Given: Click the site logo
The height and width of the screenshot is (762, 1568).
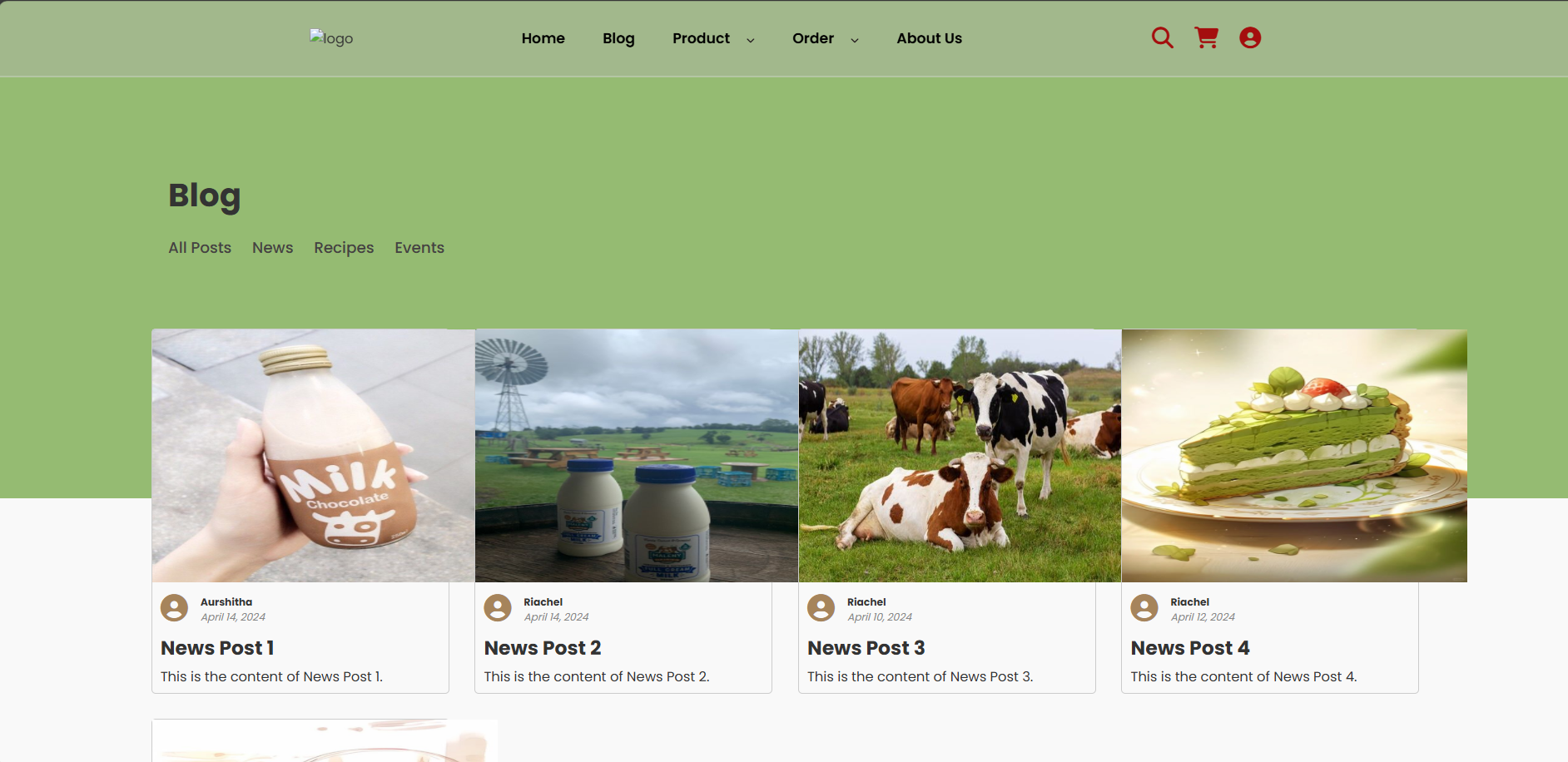Looking at the screenshot, I should click(331, 37).
